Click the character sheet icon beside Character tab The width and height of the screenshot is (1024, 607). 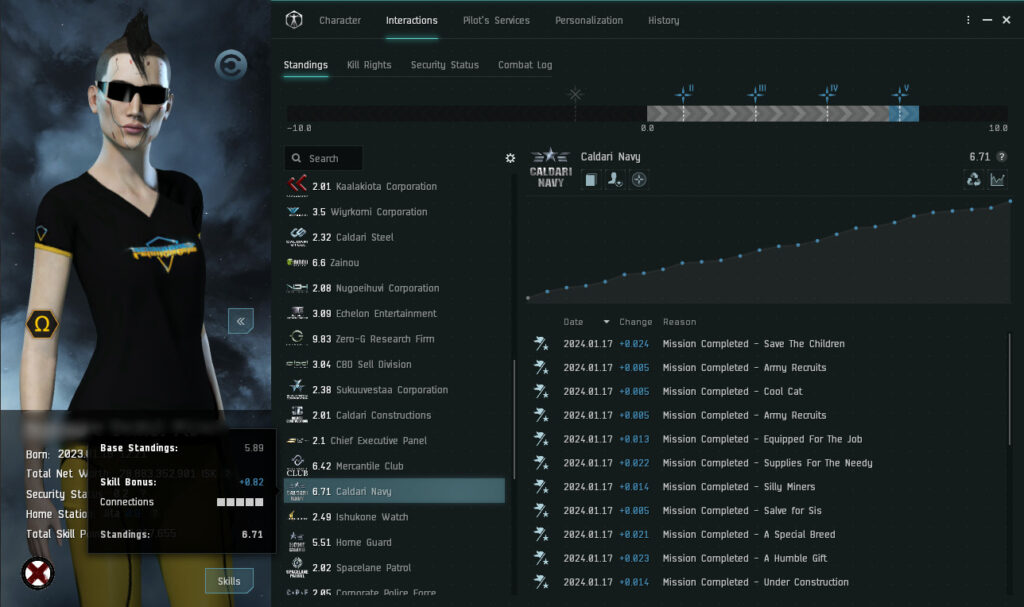[294, 20]
